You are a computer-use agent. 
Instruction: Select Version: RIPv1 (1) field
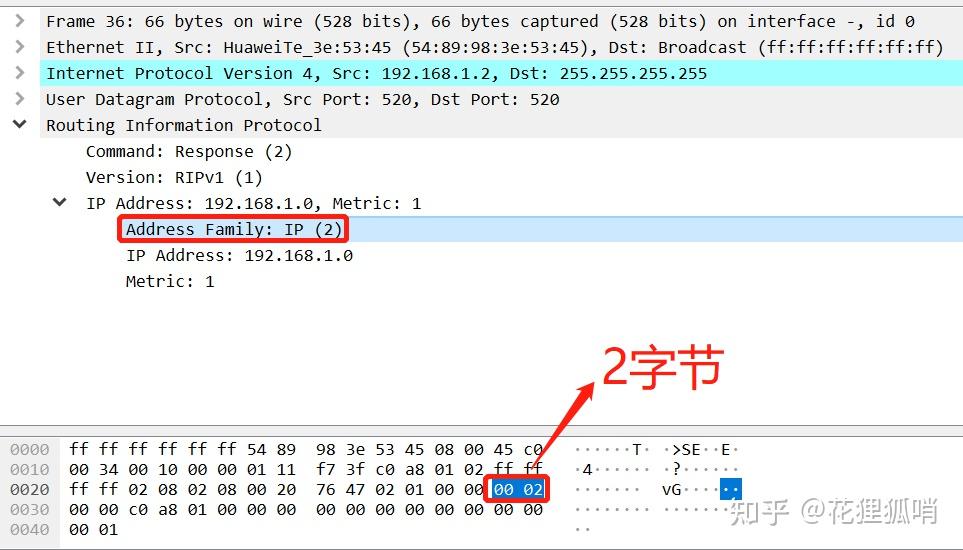click(174, 177)
